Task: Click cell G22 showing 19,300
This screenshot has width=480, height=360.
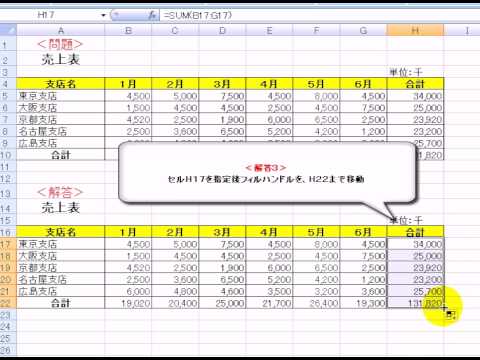Action: coord(363,303)
